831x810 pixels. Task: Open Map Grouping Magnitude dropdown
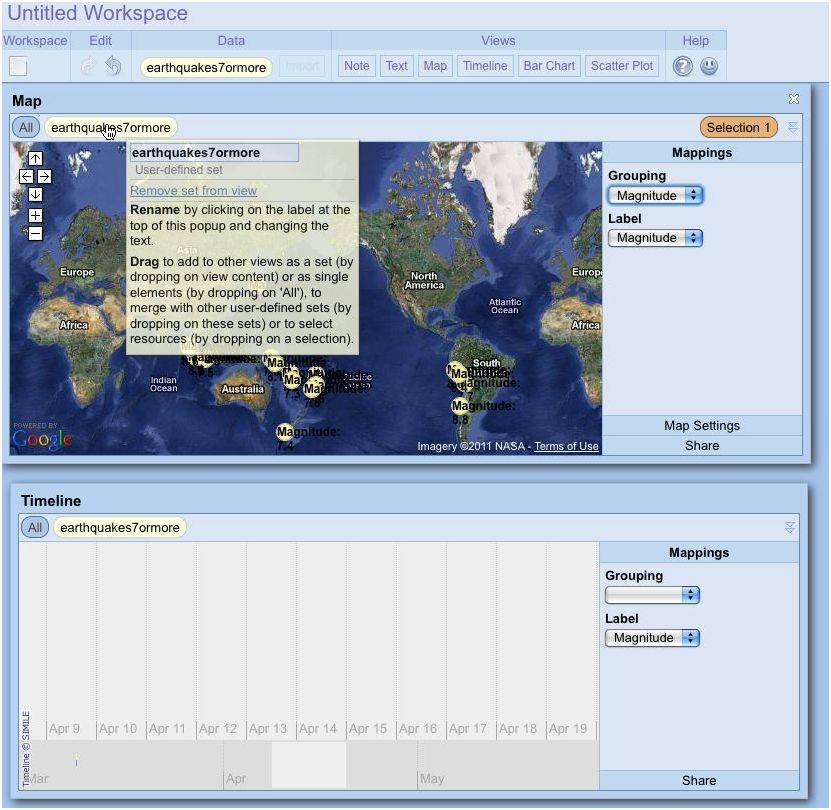click(656, 195)
